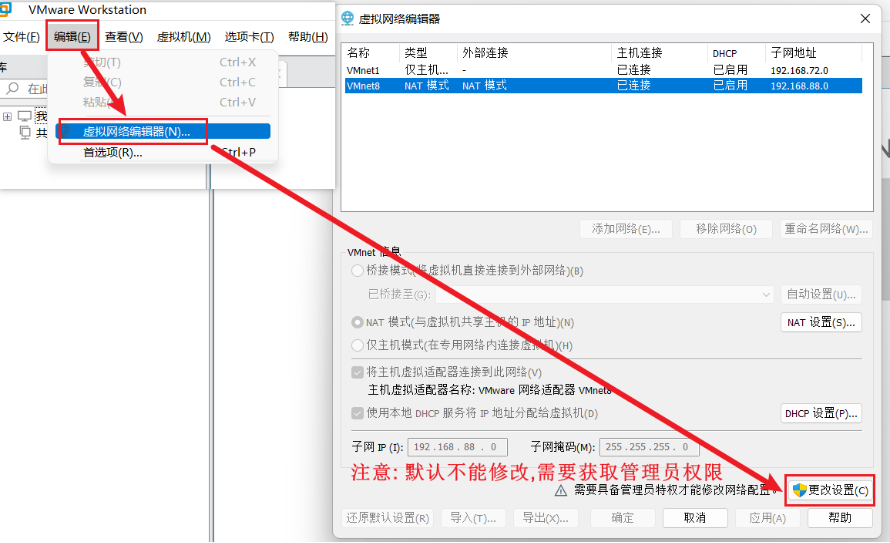Select 桥接模式 radio button
The width and height of the screenshot is (890, 543).
[x=357, y=271]
